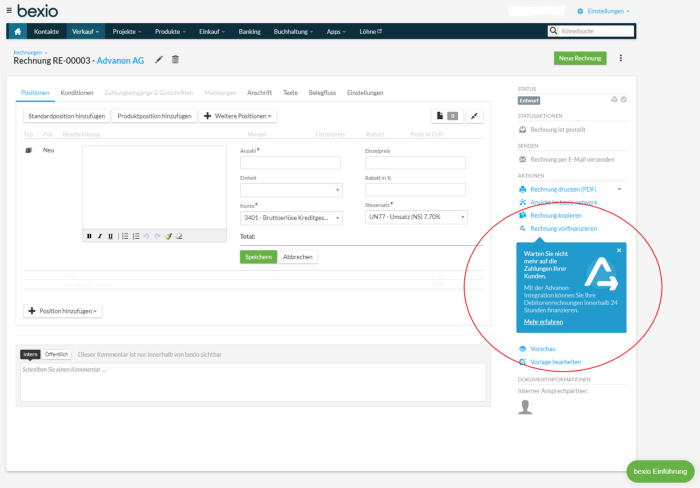
Task: Click the home icon in navigation bar
Action: point(17,32)
